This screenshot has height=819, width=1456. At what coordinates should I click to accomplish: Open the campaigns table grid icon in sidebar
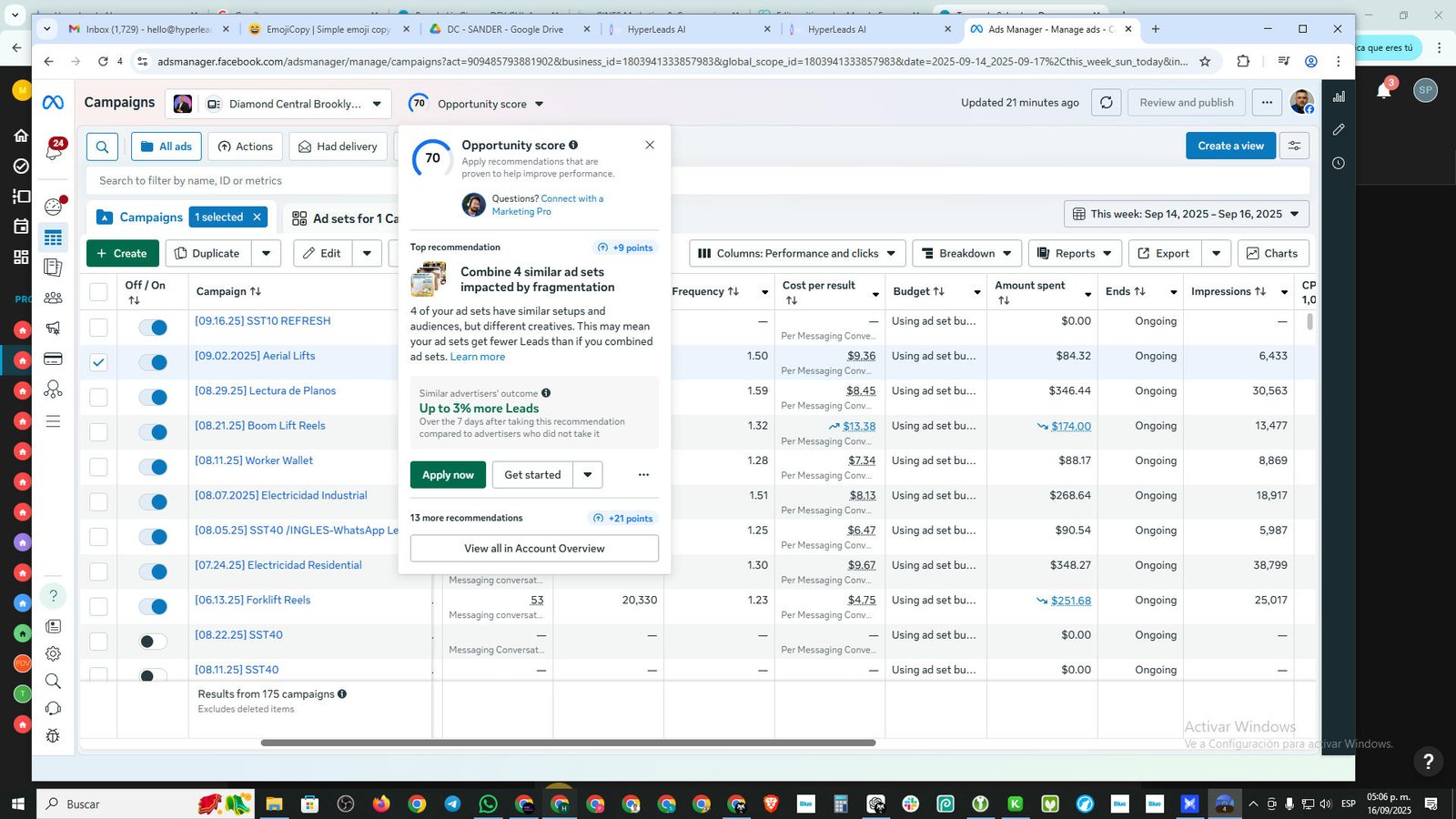click(x=54, y=238)
